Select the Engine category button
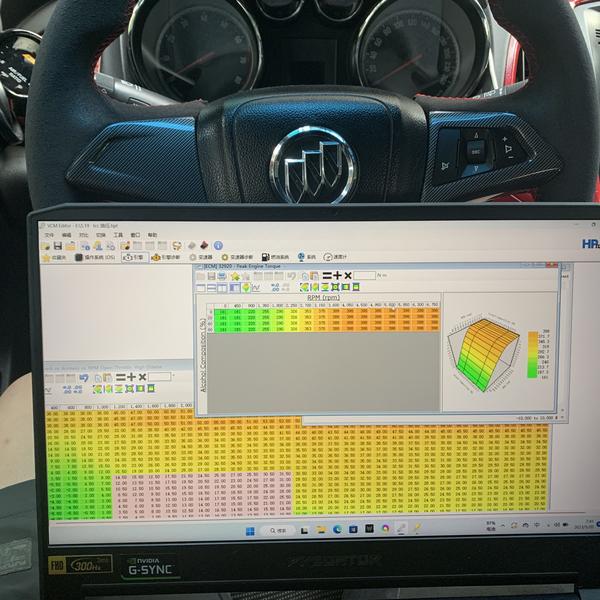The image size is (600, 600). tap(134, 257)
